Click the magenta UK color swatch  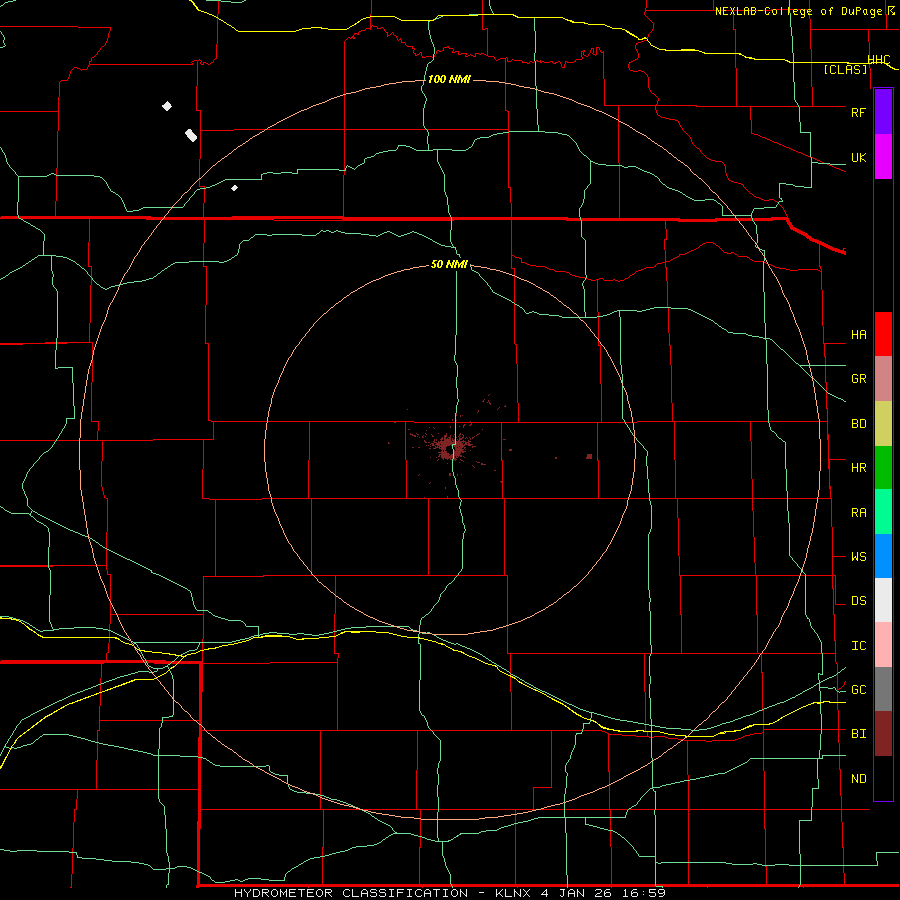click(x=883, y=157)
